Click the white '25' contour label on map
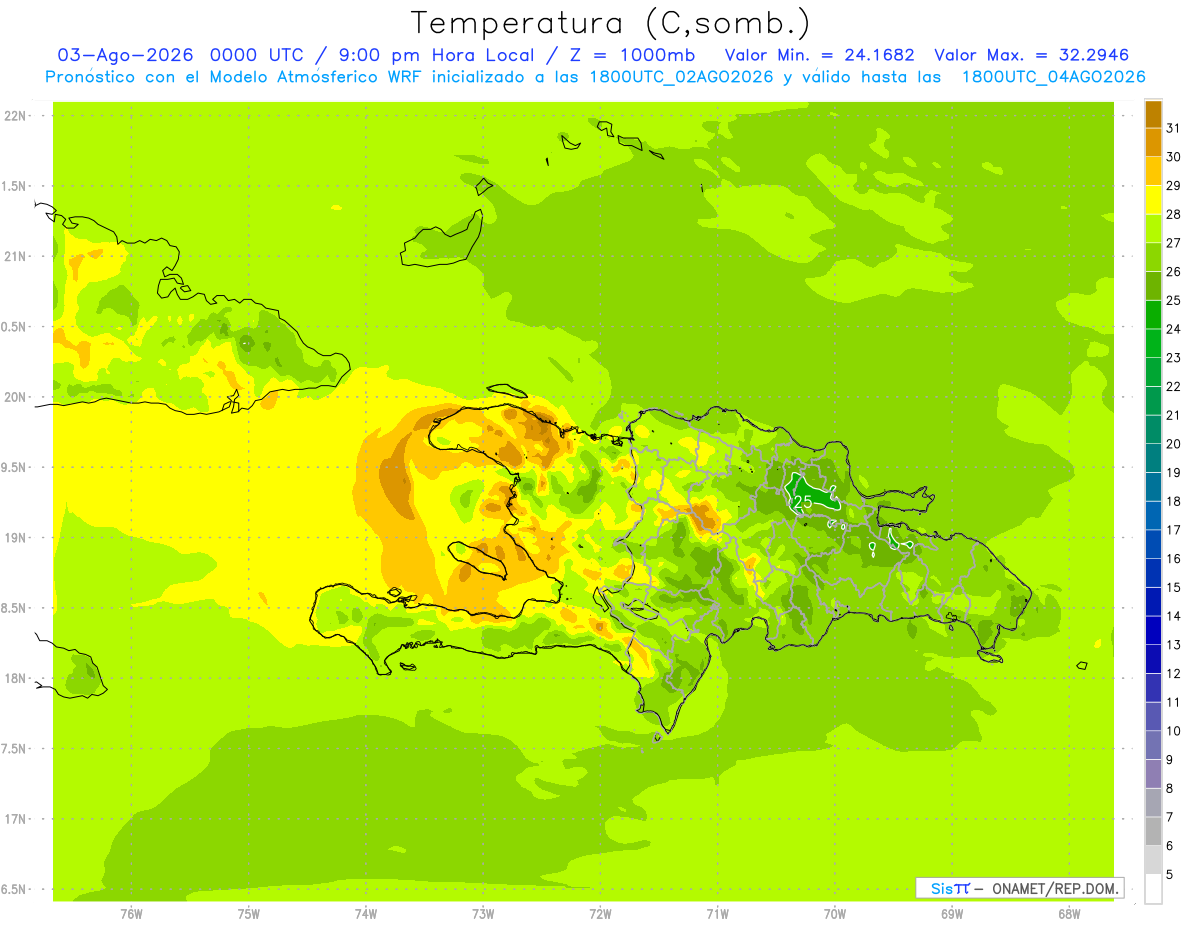The width and height of the screenshot is (1200, 927). (803, 501)
